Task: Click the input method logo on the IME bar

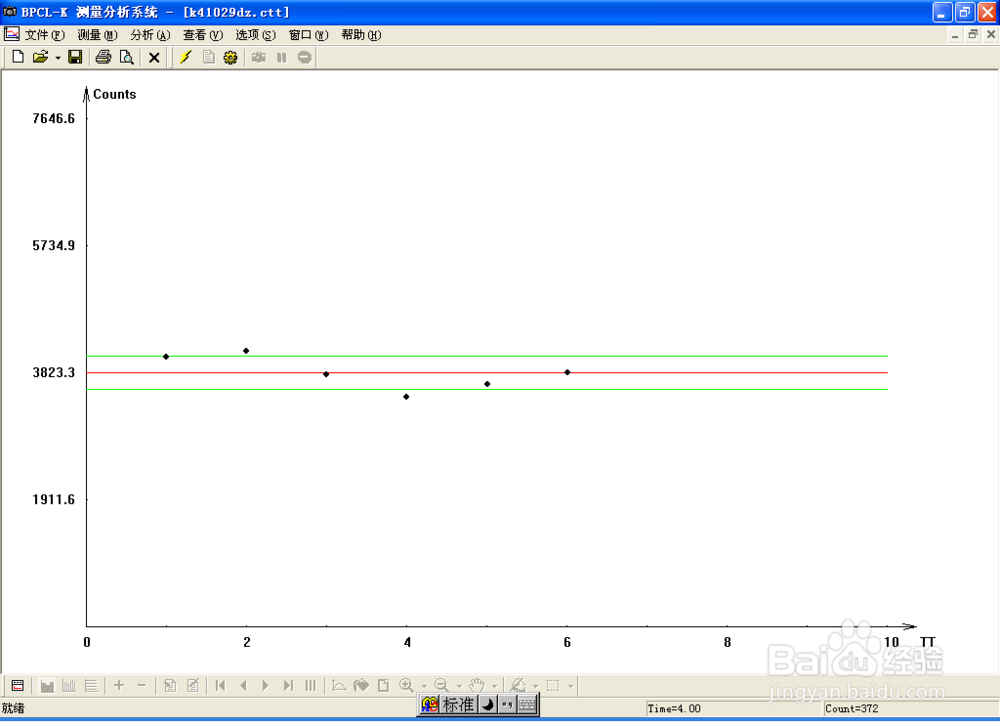Action: coord(430,704)
